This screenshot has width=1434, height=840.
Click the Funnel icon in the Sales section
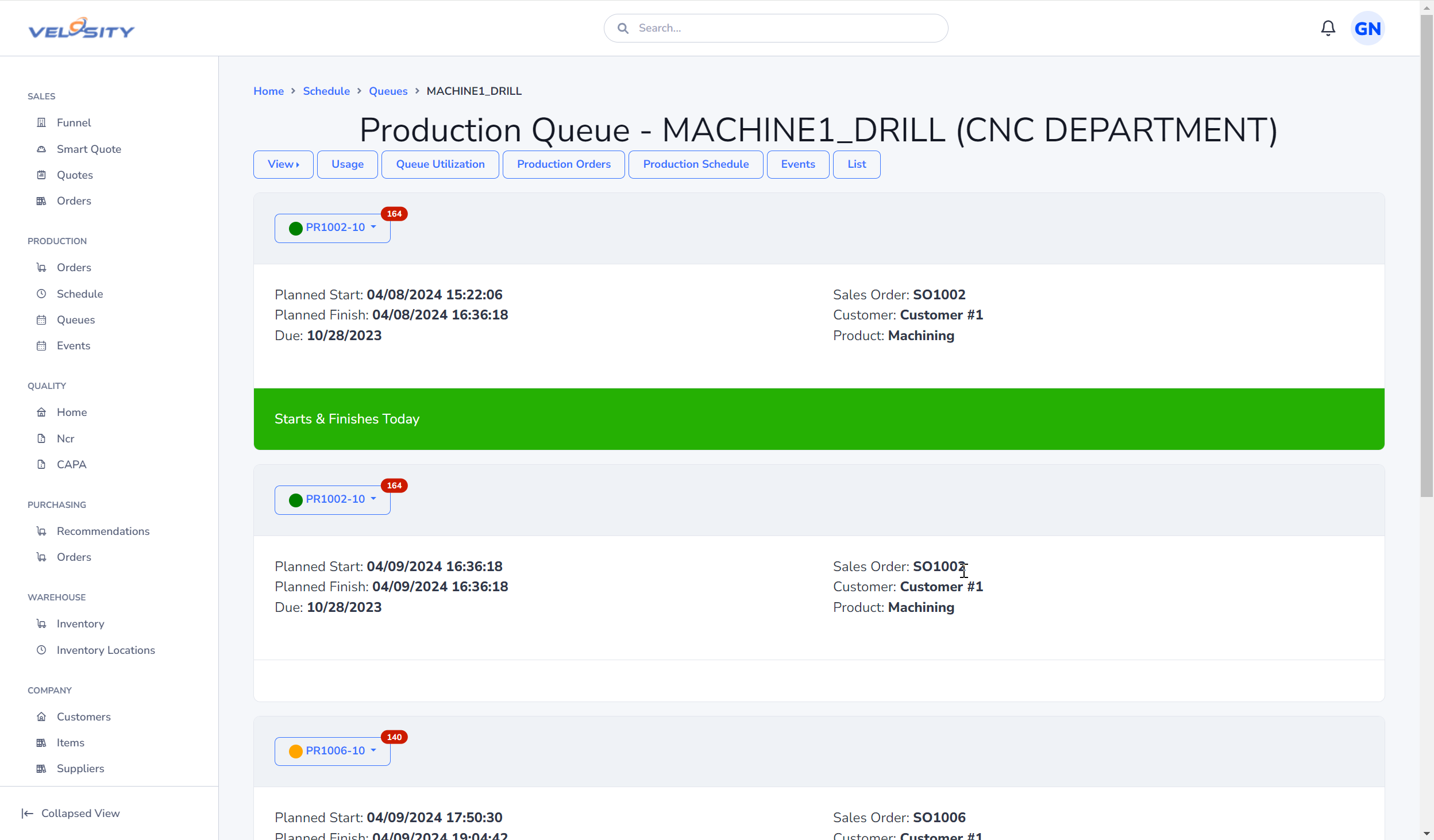click(x=41, y=122)
